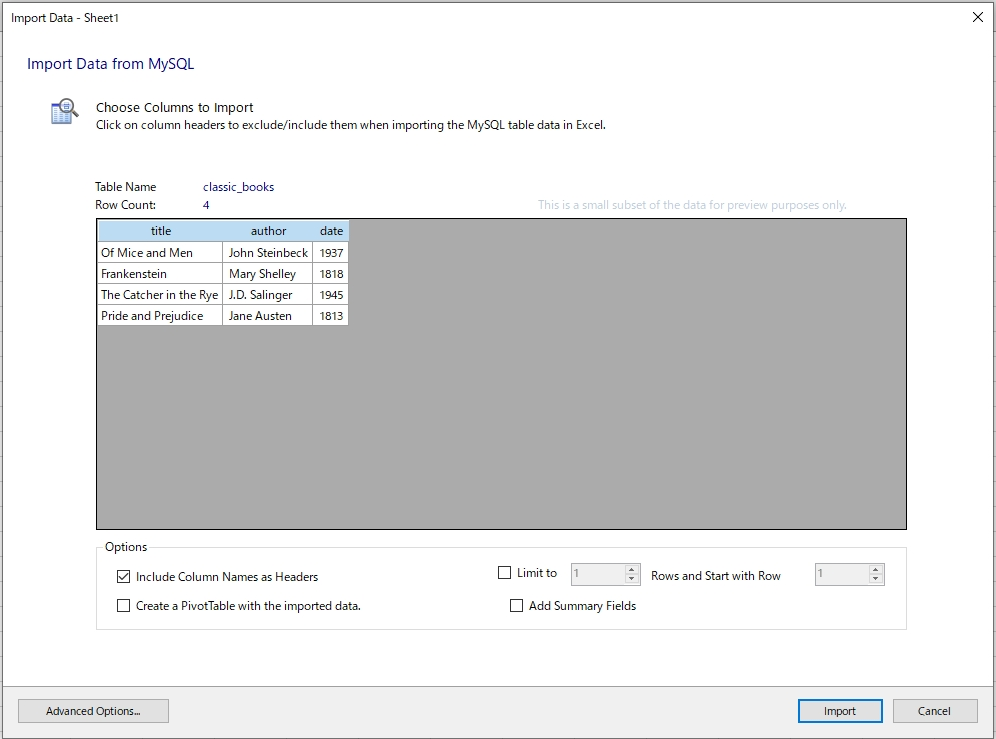Increase Limit to rows spinner value
This screenshot has width=996, height=739.
tap(631, 569)
